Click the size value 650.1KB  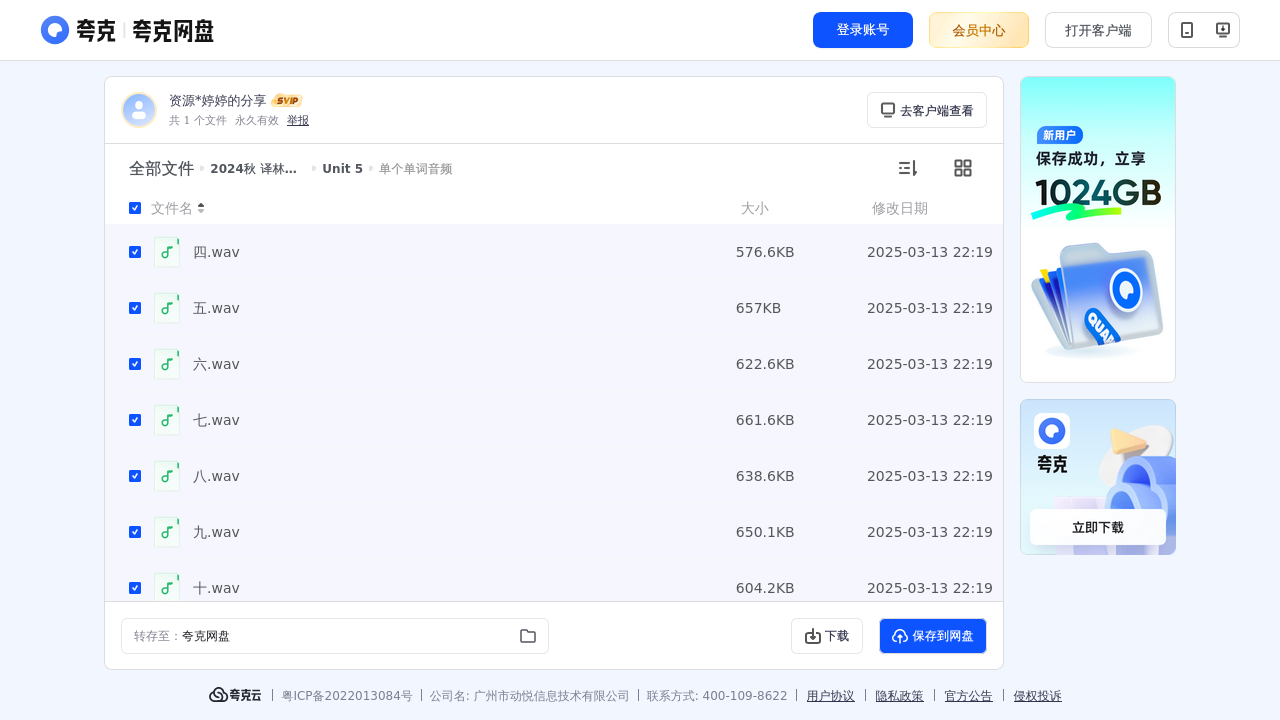[765, 532]
